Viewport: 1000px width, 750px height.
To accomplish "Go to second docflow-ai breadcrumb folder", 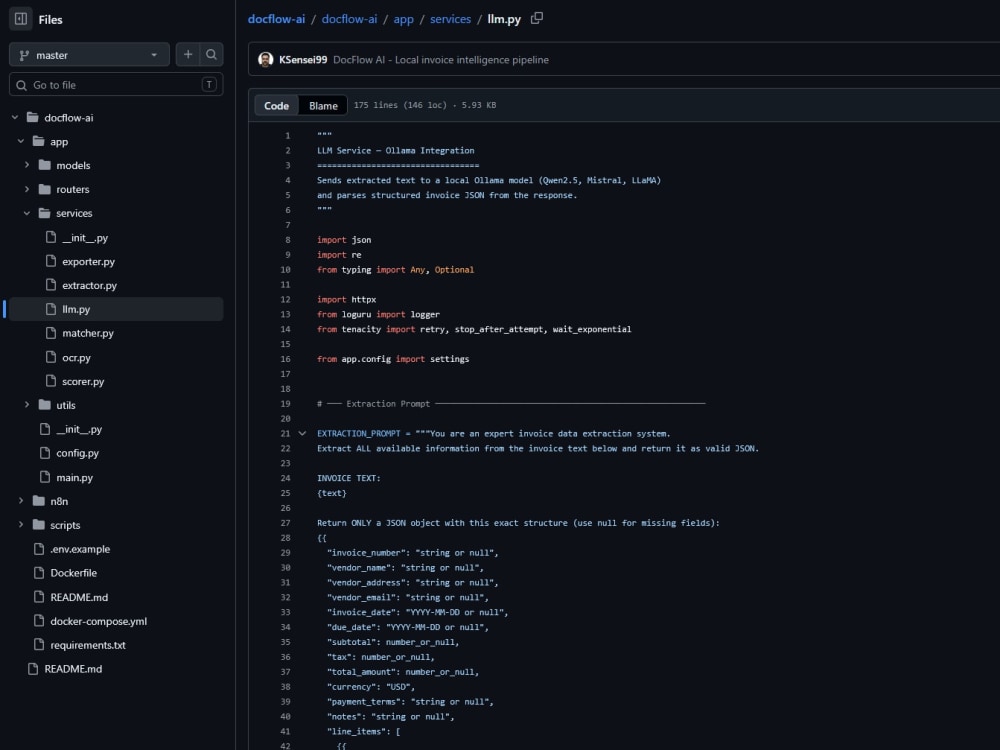I will click(x=349, y=19).
